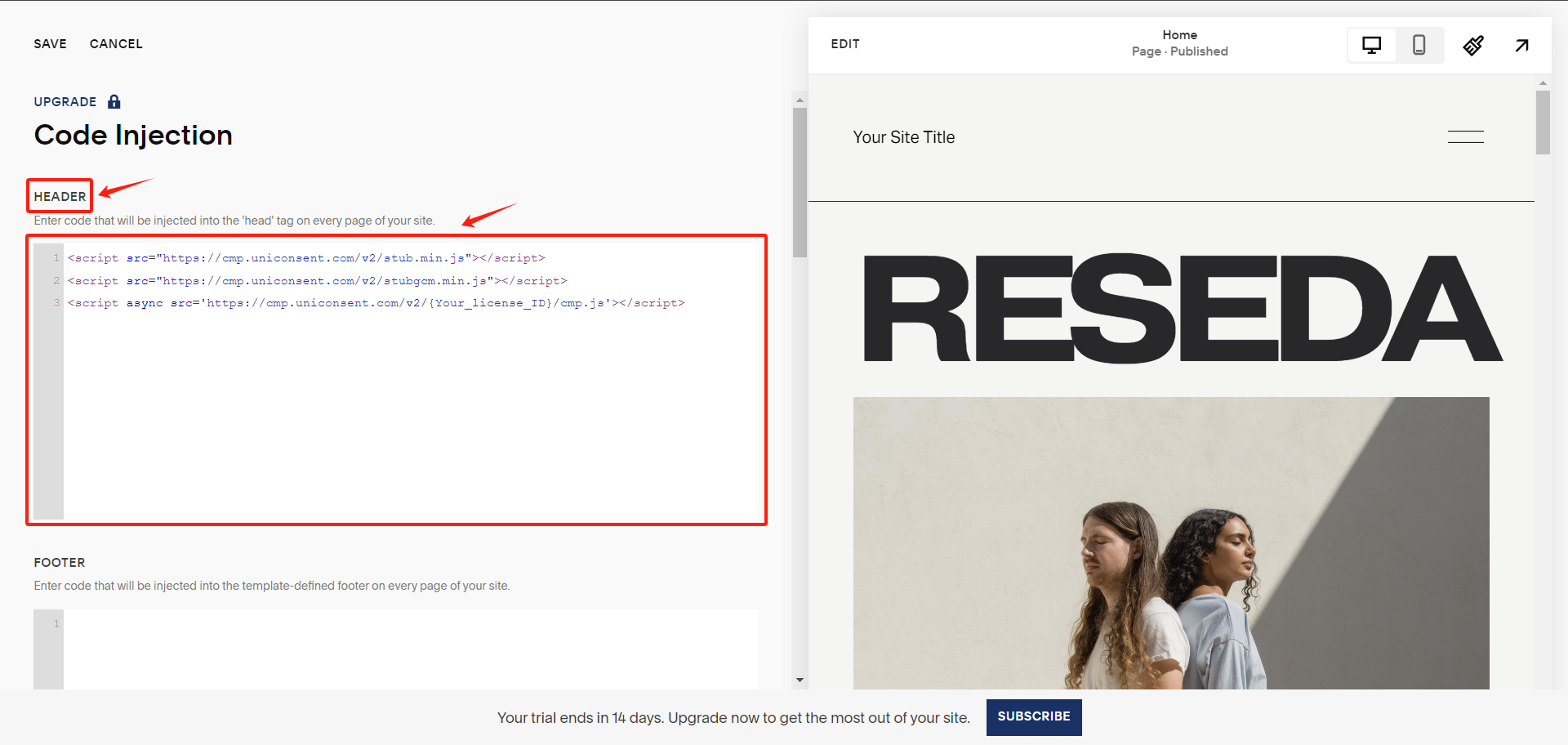
Task: Select line 3 async cmp.js script text
Action: point(376,303)
